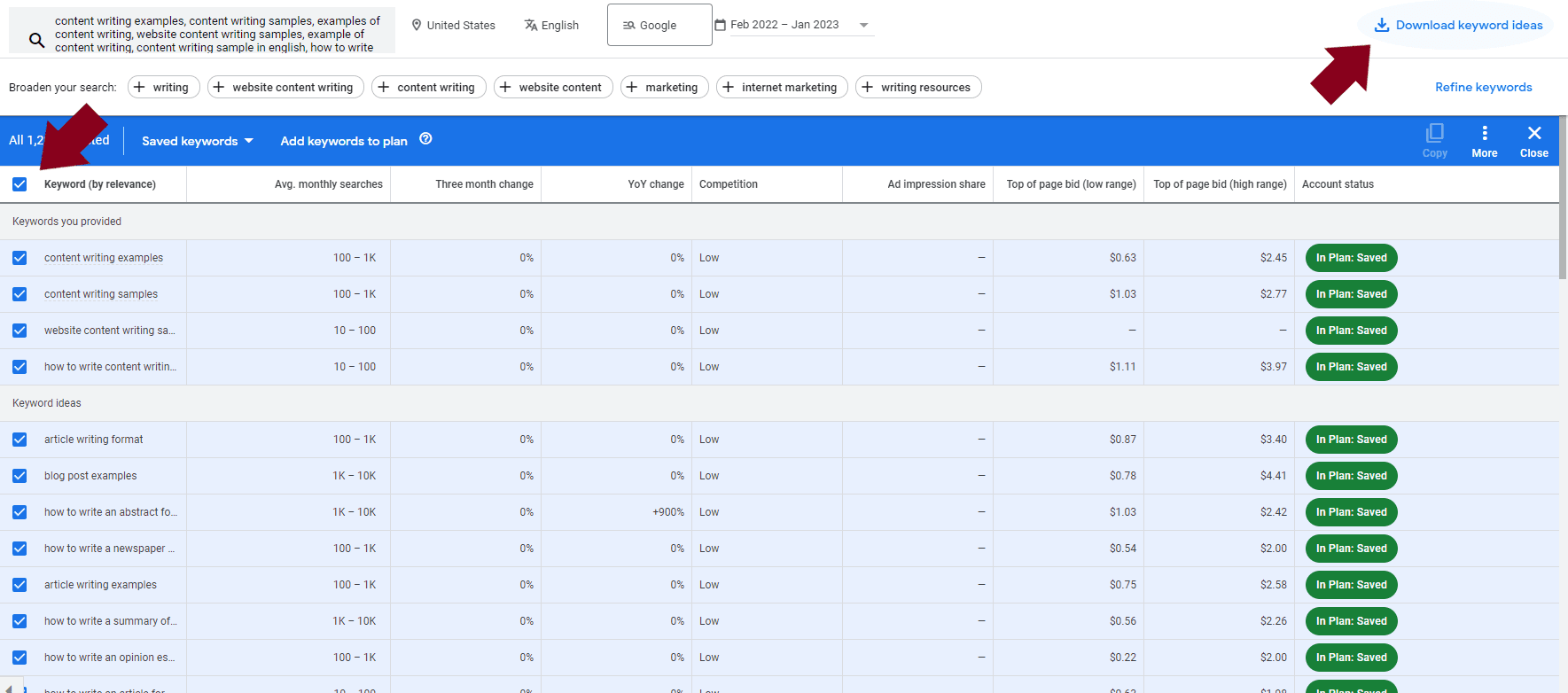This screenshot has height=693, width=1568.
Task: Click the search magnifier icon
Action: (x=36, y=40)
